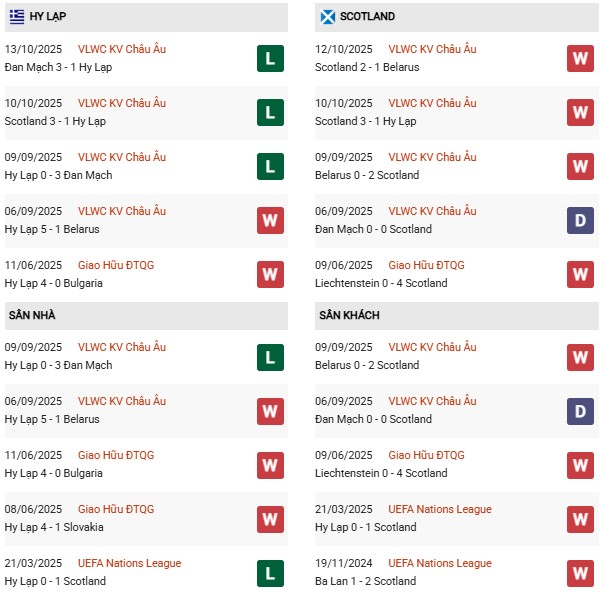Select W badge for Ba Lan 1 - 2 Scotland
The width and height of the screenshot is (600, 592).
tap(580, 573)
